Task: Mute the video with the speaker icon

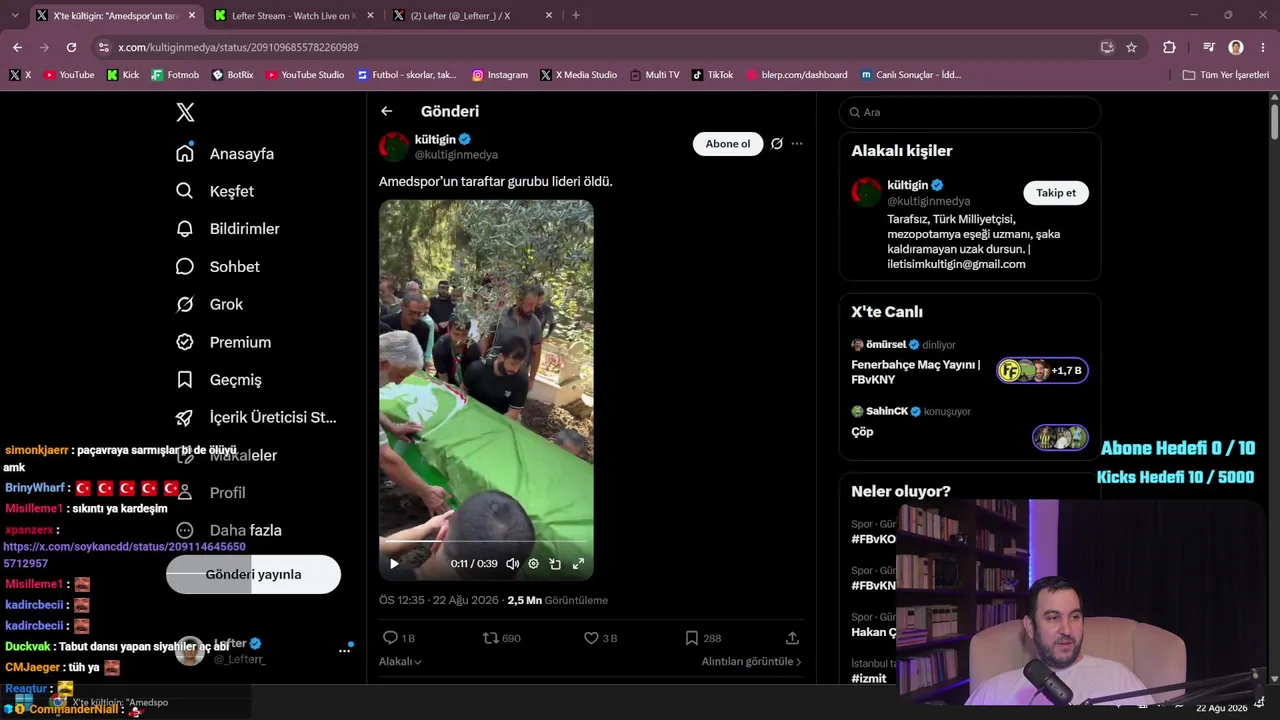Action: coord(512,564)
